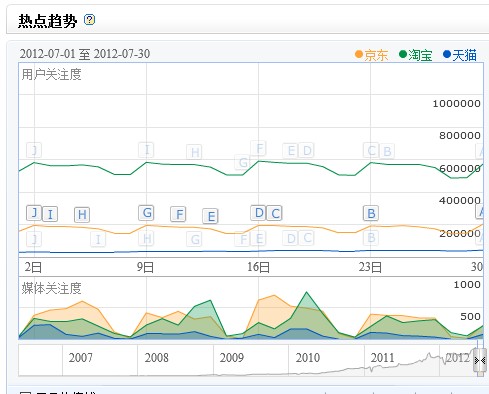The image size is (489, 394).
Task: Grab the range slider handle at 2012
Action: tap(480, 360)
